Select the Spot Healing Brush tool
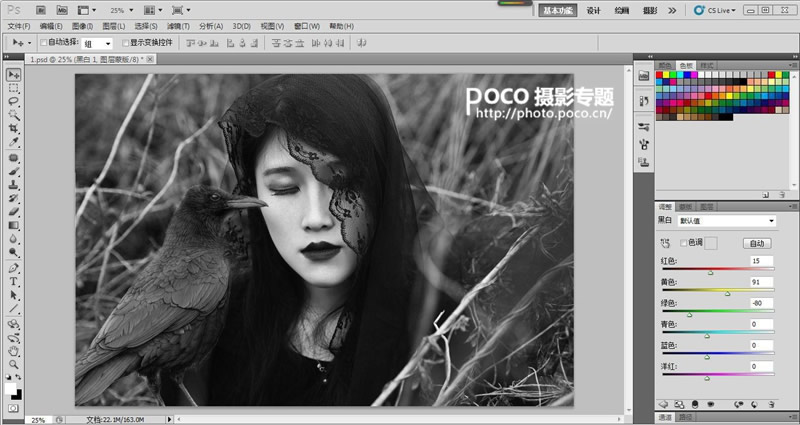800x425 pixels. coord(13,158)
